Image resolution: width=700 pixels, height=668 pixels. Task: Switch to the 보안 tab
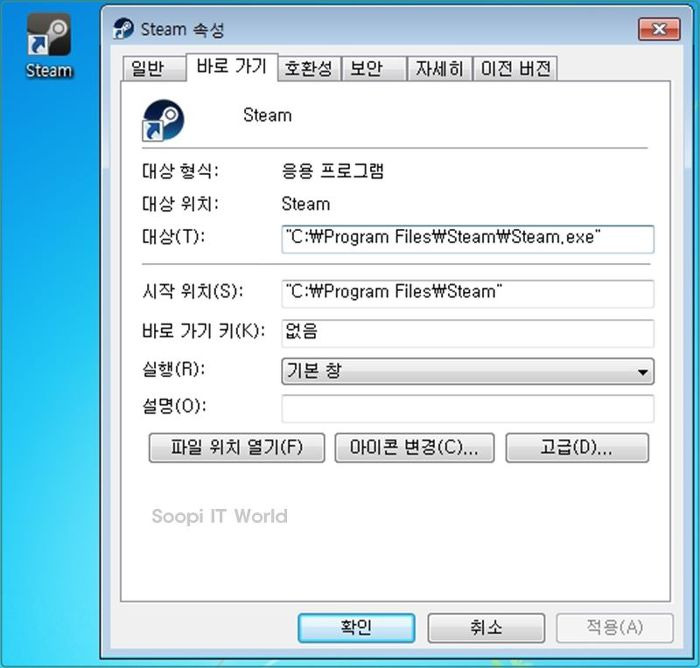click(374, 69)
